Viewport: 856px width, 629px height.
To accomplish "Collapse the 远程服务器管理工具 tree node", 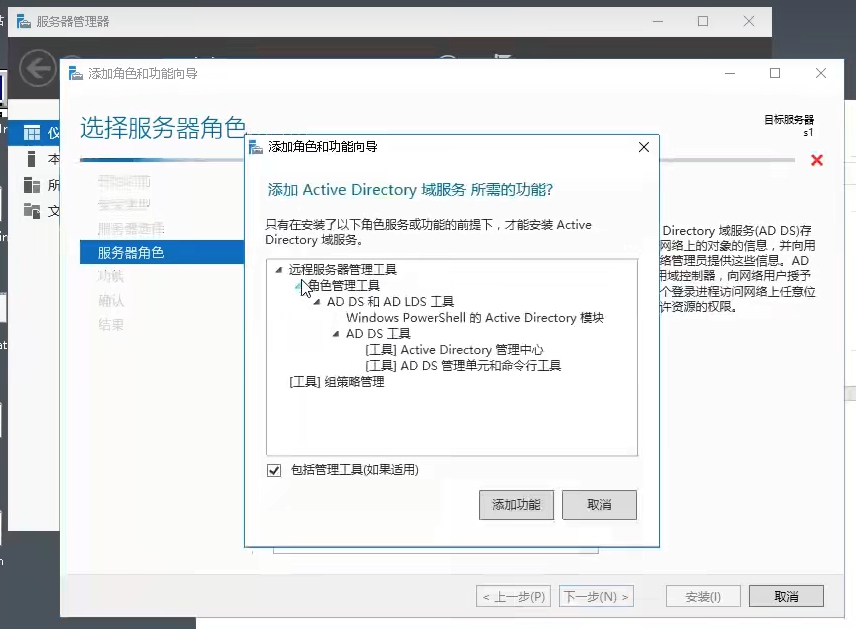I will (279, 269).
